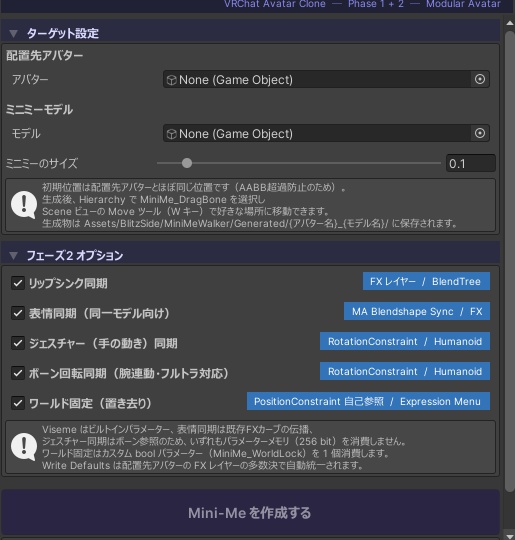Click the ミニミーのサイズ value field 0.1

point(471,163)
